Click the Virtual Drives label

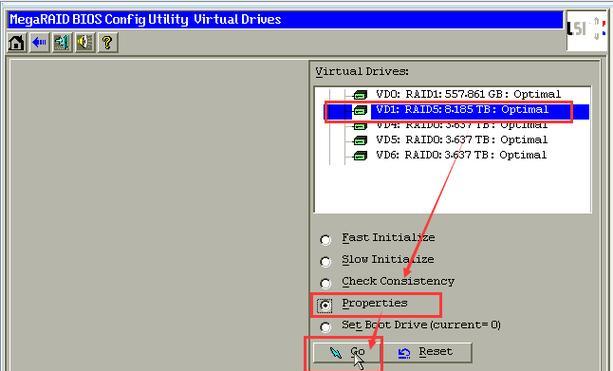pyautogui.click(x=362, y=72)
